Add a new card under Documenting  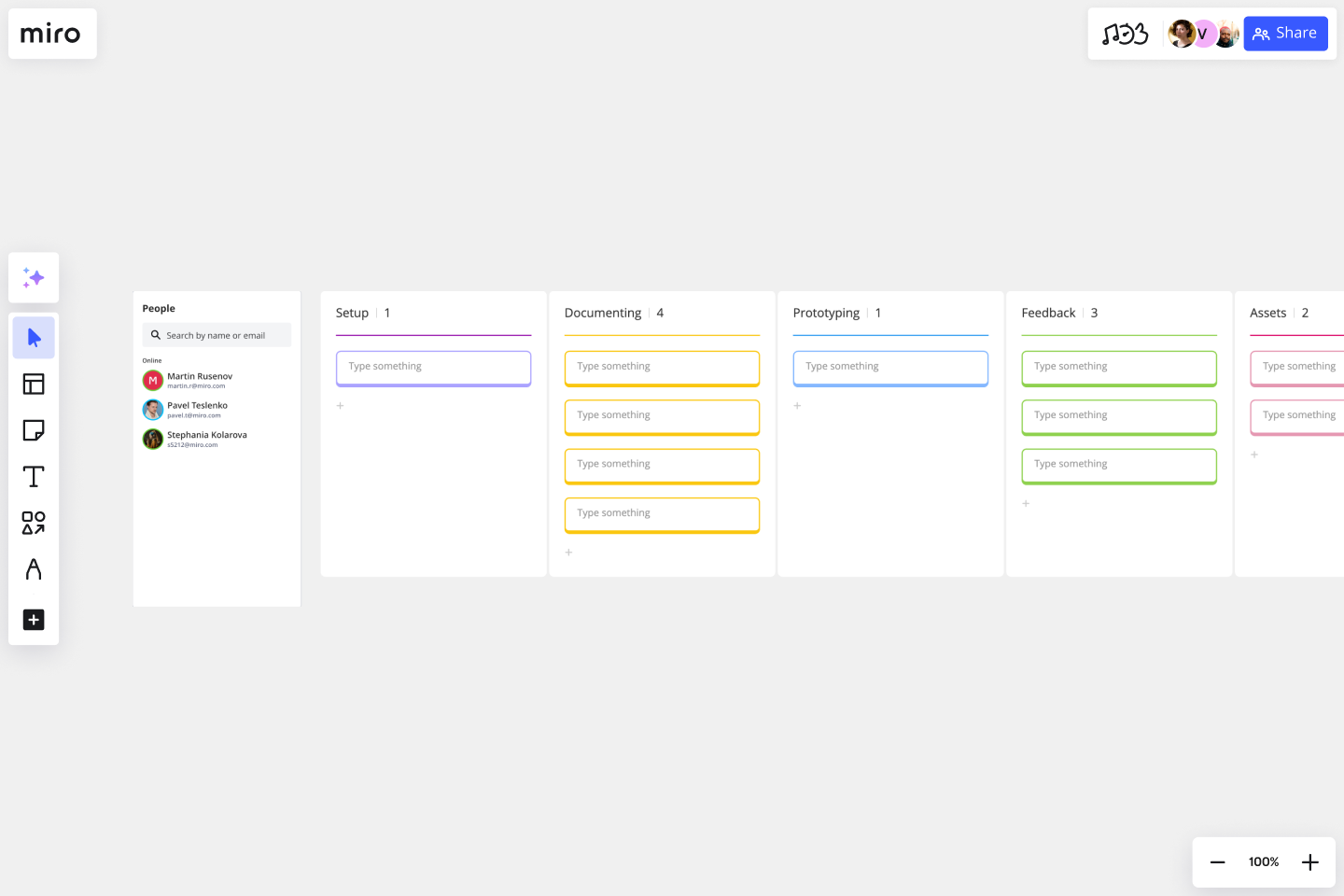coord(568,552)
